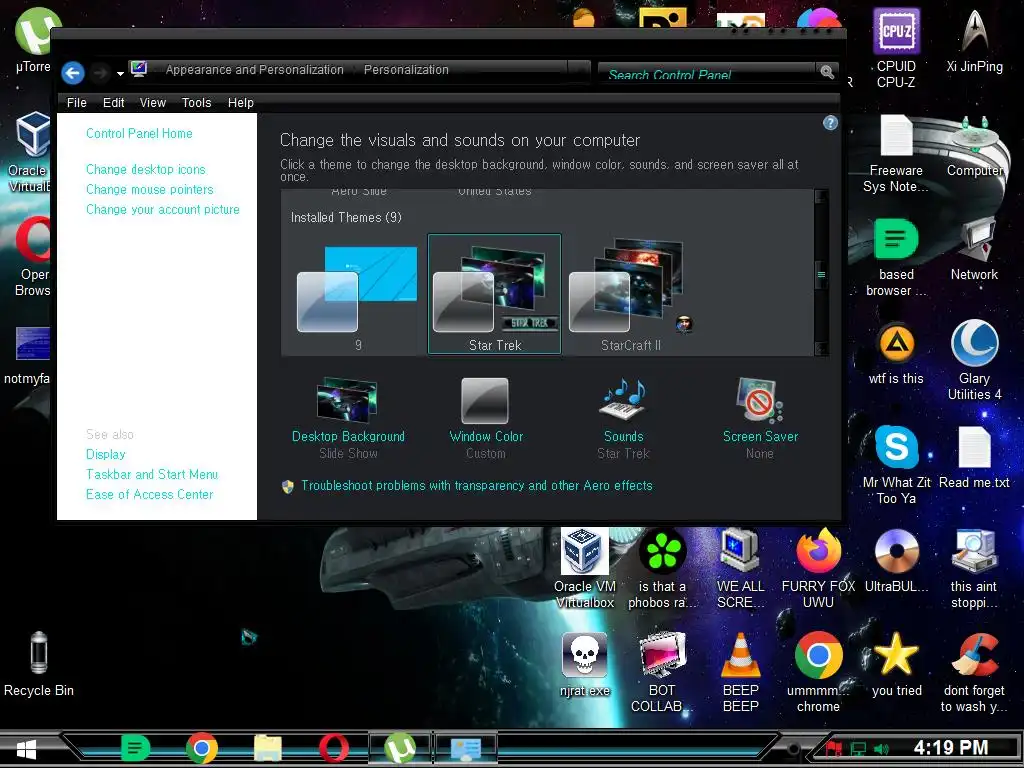Click the theme list scrollbar thumb
This screenshot has width=1024, height=768.
822,274
